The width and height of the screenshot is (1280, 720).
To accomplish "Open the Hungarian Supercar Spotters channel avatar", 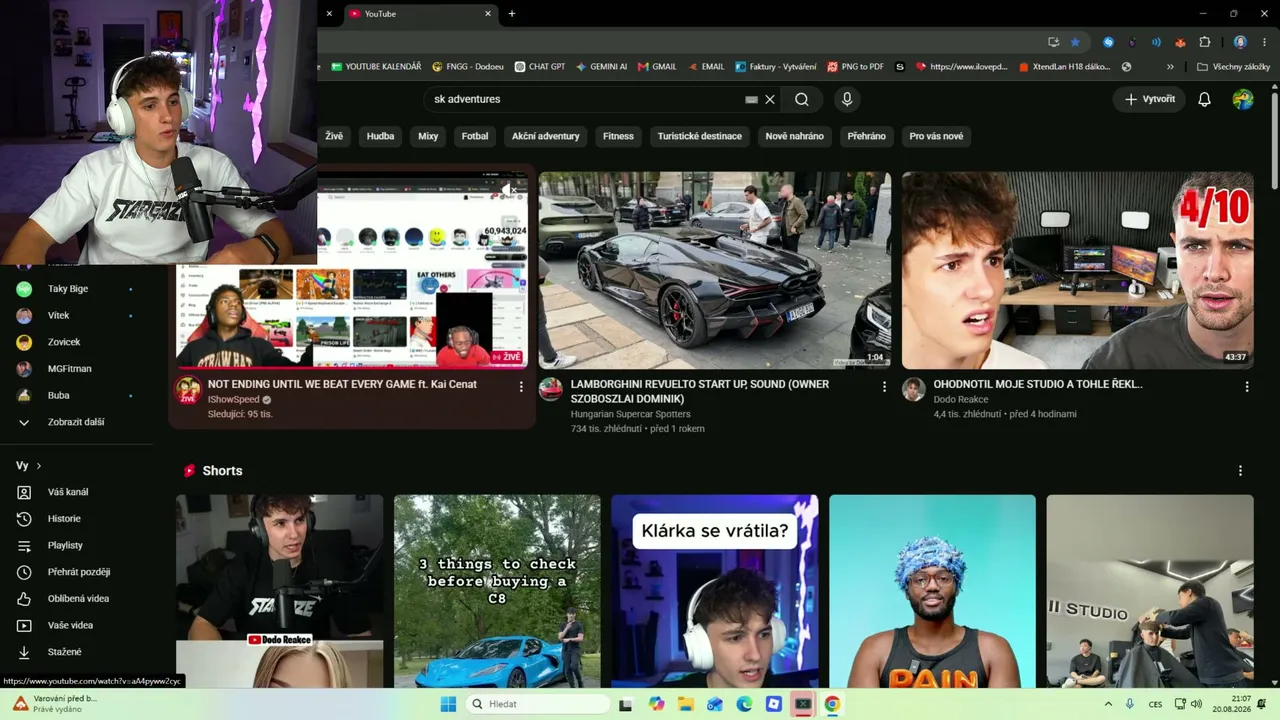I will (551, 390).
